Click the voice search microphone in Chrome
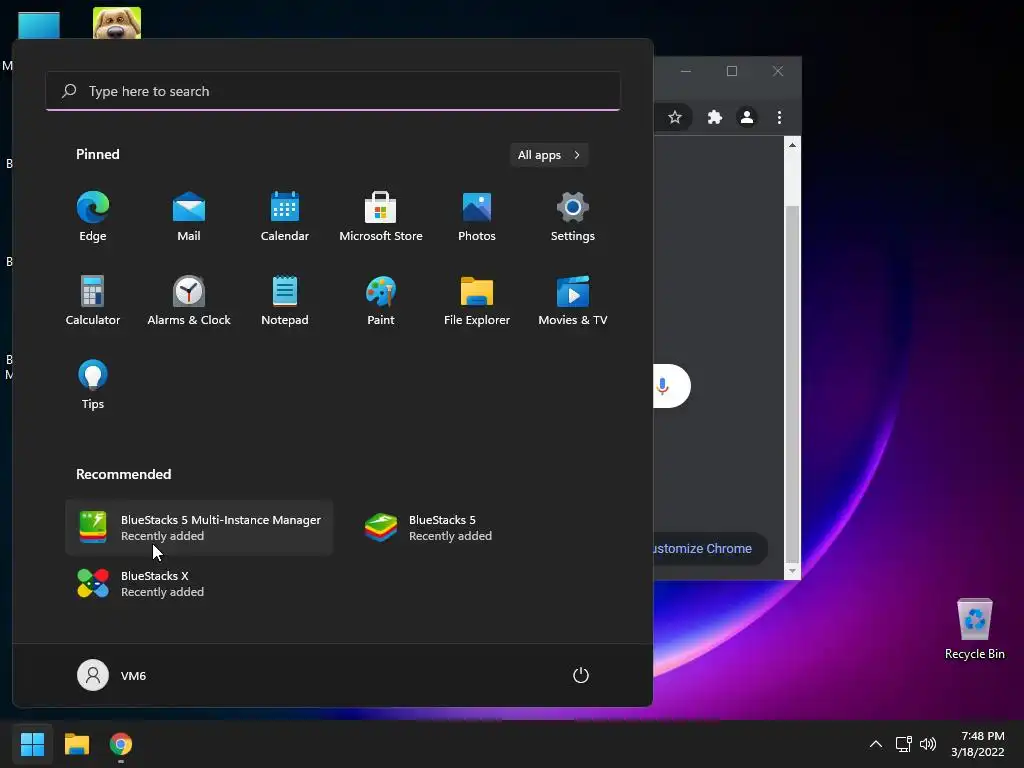The image size is (1024, 768). coord(662,386)
